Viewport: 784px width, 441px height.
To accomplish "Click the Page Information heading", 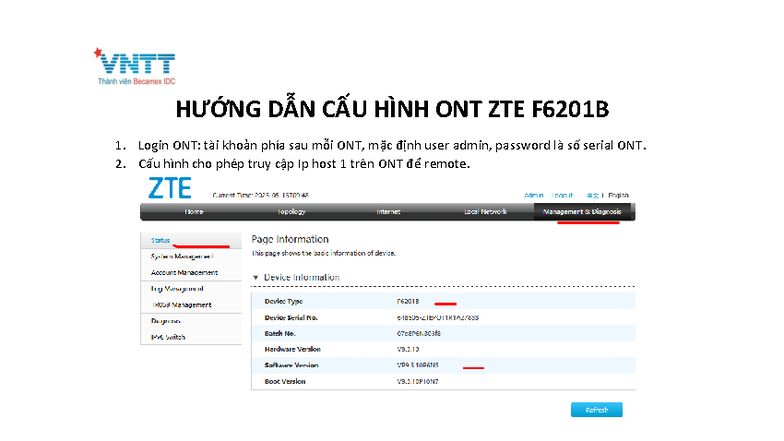I will pyautogui.click(x=290, y=239).
